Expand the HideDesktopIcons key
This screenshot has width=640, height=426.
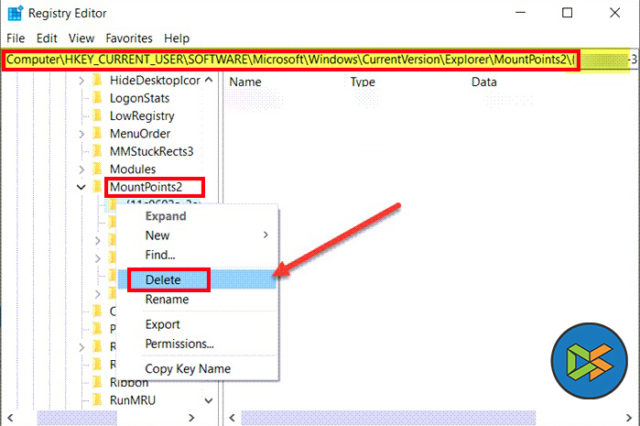(x=82, y=81)
